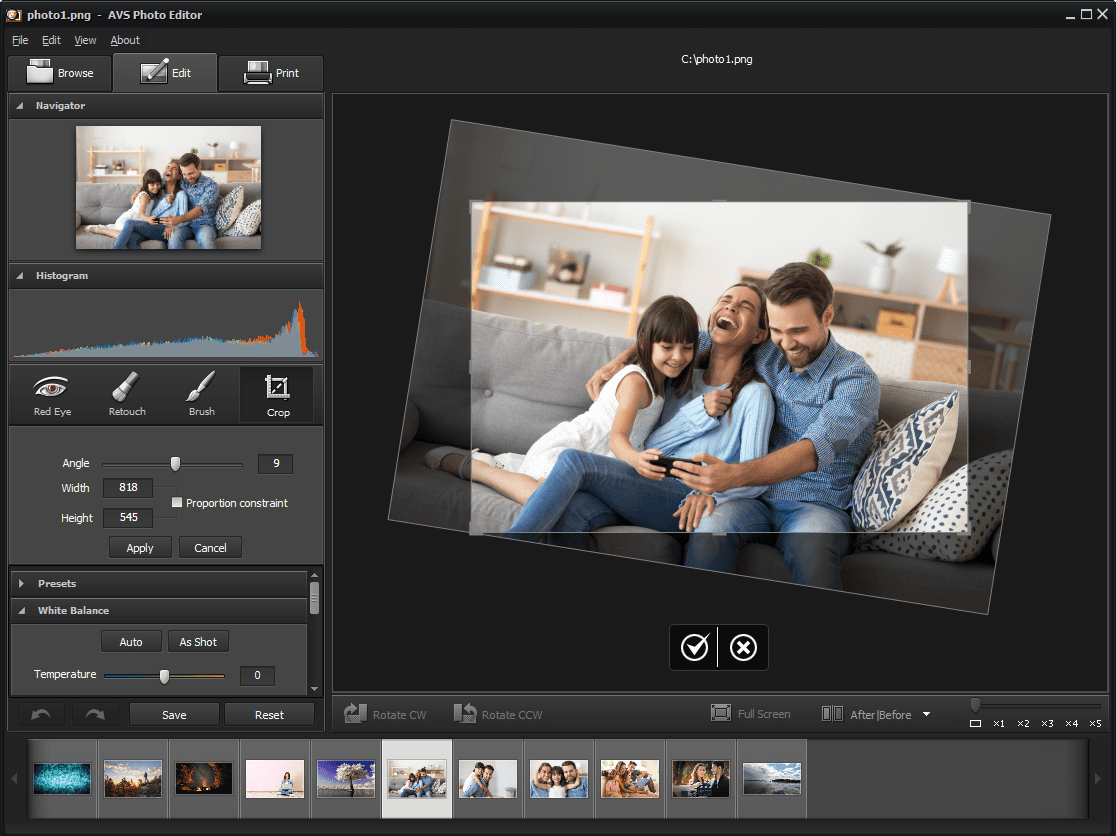The image size is (1116, 836).
Task: Click the zoom slider handle
Action: pyautogui.click(x=975, y=704)
